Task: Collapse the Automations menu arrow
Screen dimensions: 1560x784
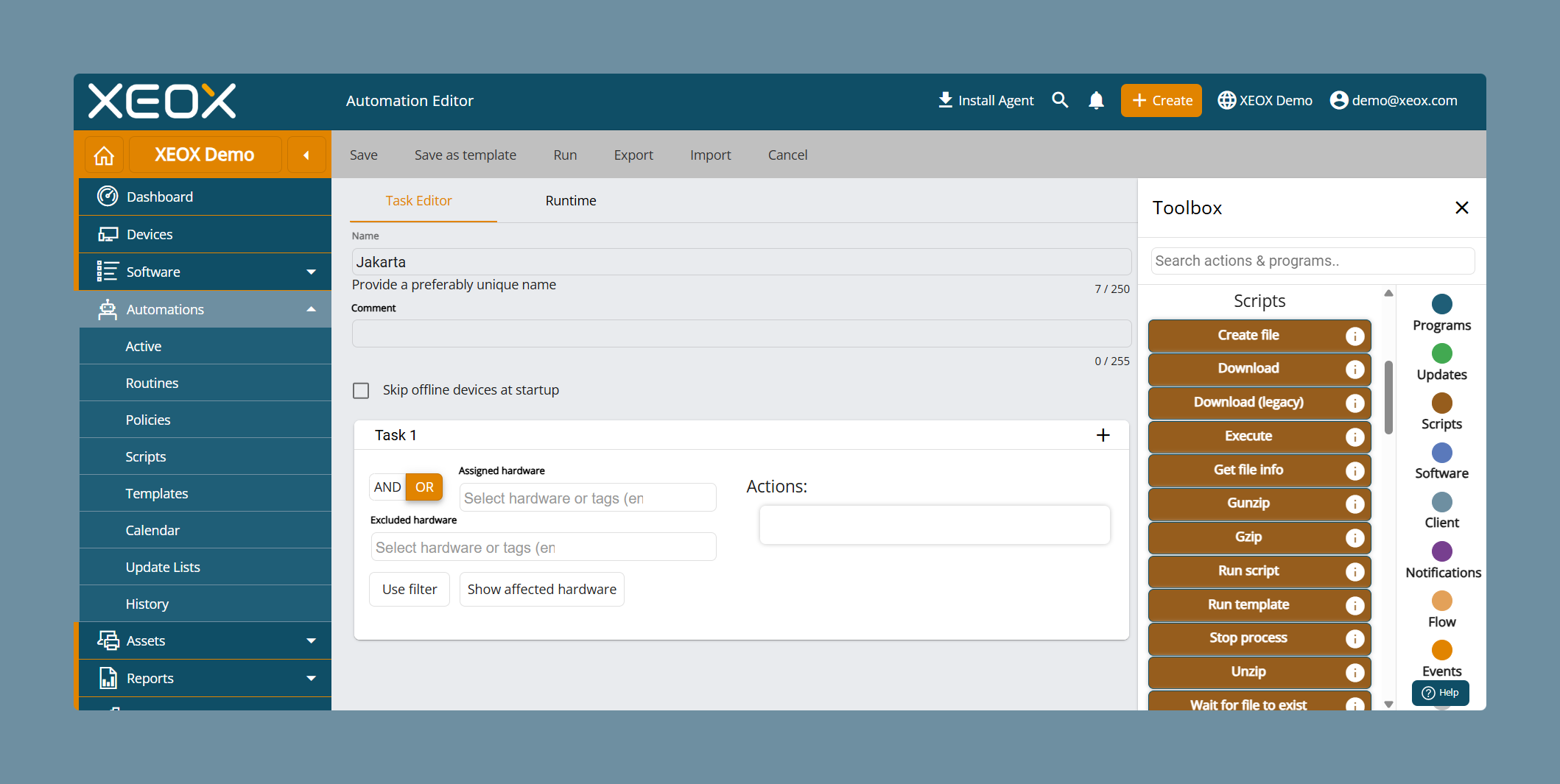Action: coord(312,309)
